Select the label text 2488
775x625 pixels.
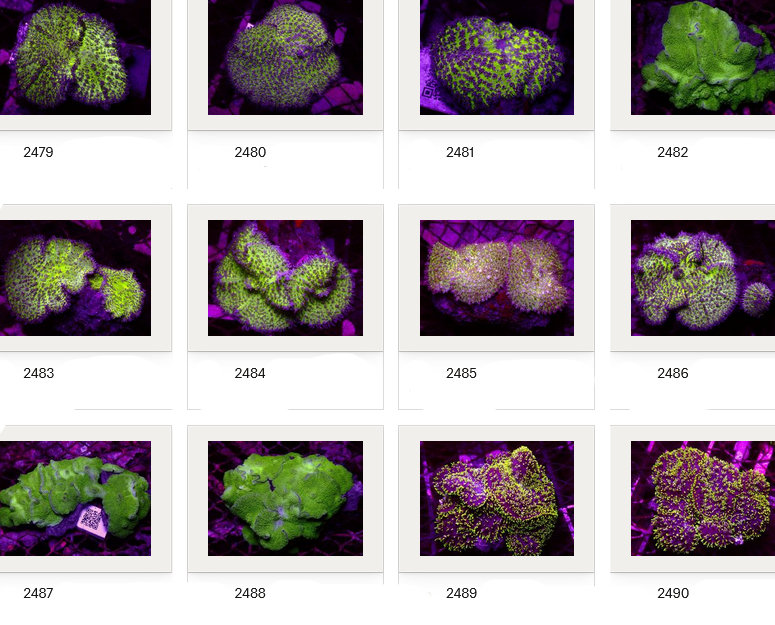tap(250, 593)
